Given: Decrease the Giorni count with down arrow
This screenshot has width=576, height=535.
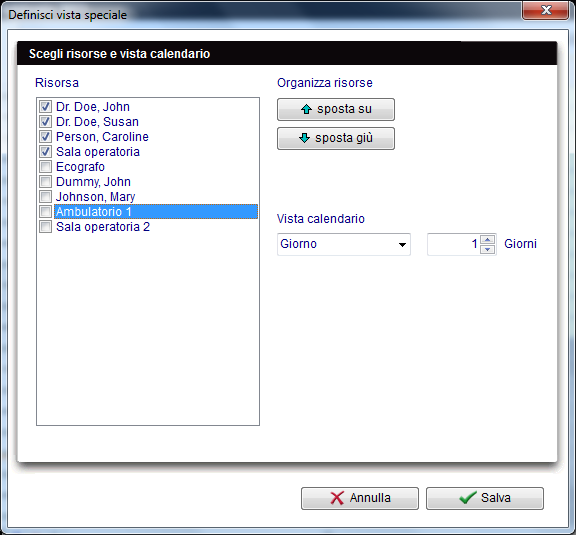Looking at the screenshot, I should coord(487,249).
